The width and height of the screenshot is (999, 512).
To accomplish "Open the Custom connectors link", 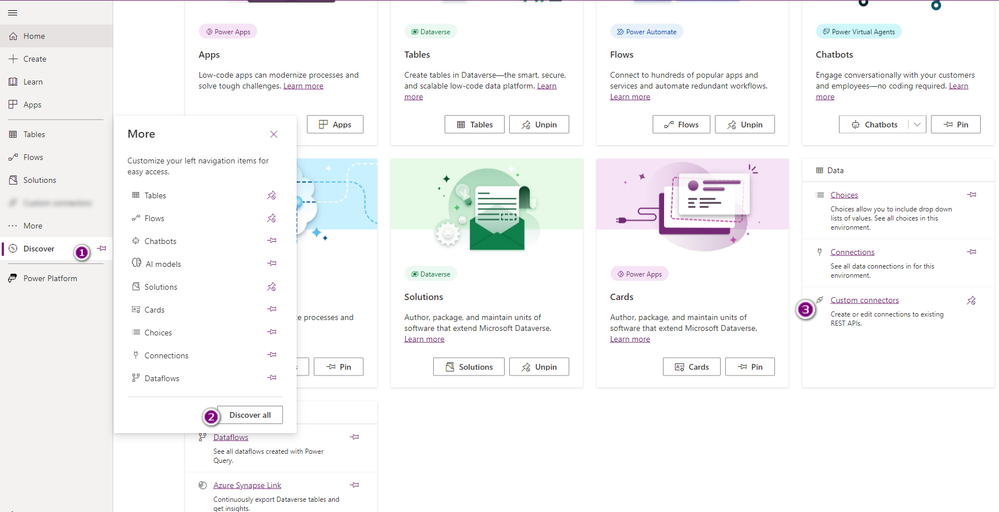I will pyautogui.click(x=865, y=300).
